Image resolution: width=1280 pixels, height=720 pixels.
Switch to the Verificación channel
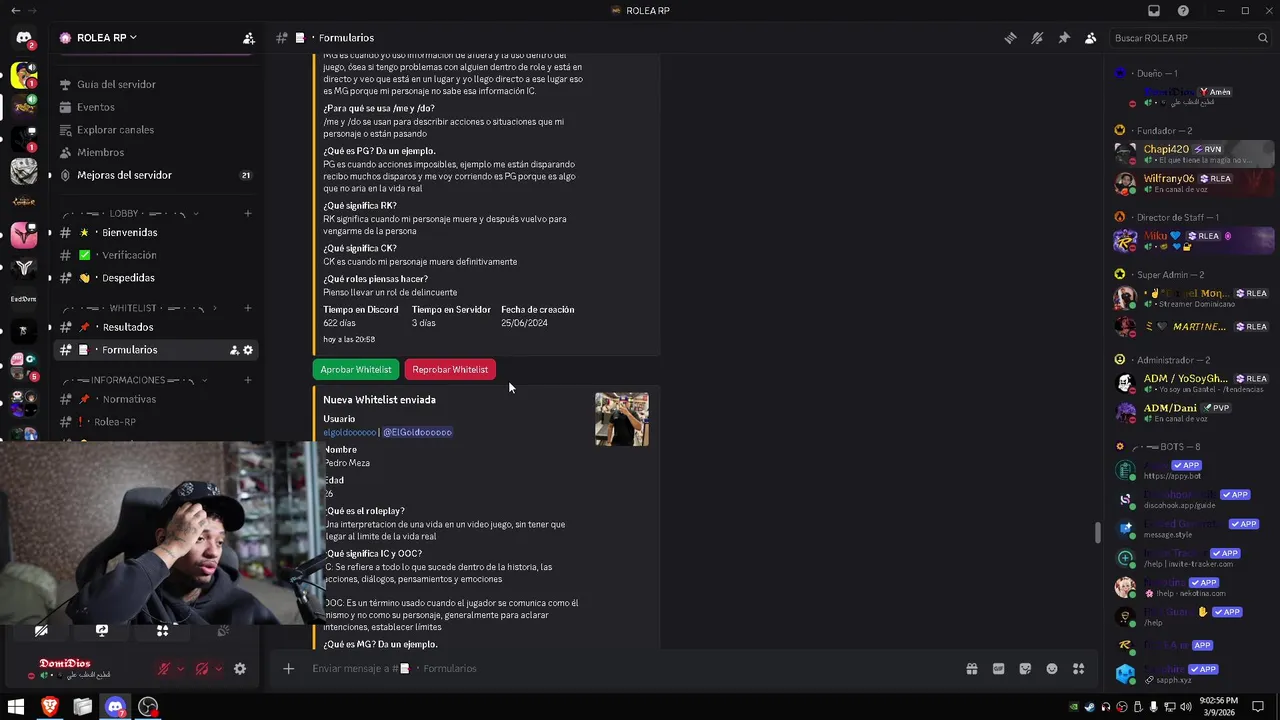156,255
